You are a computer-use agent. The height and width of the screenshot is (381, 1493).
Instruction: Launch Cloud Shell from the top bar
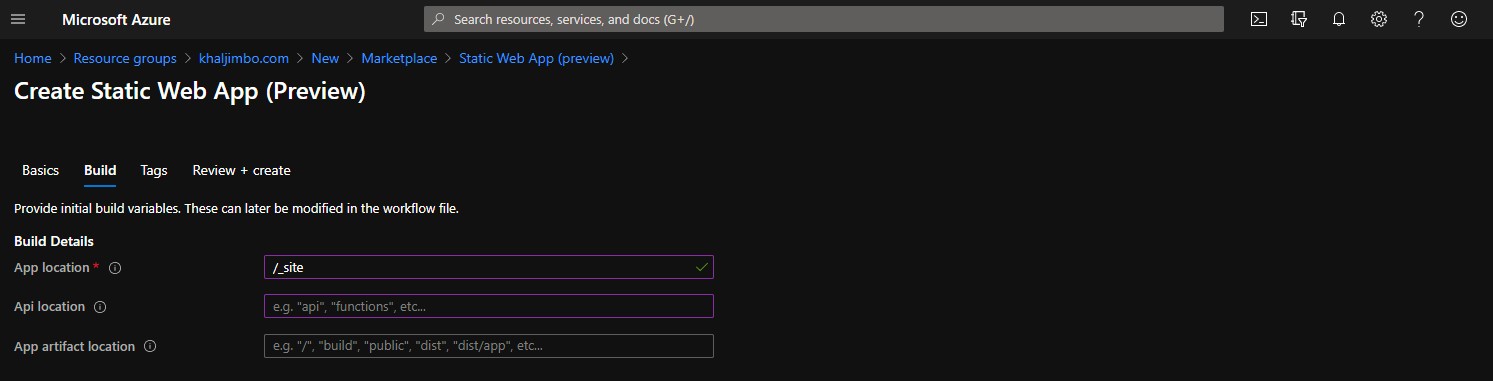click(x=1260, y=19)
